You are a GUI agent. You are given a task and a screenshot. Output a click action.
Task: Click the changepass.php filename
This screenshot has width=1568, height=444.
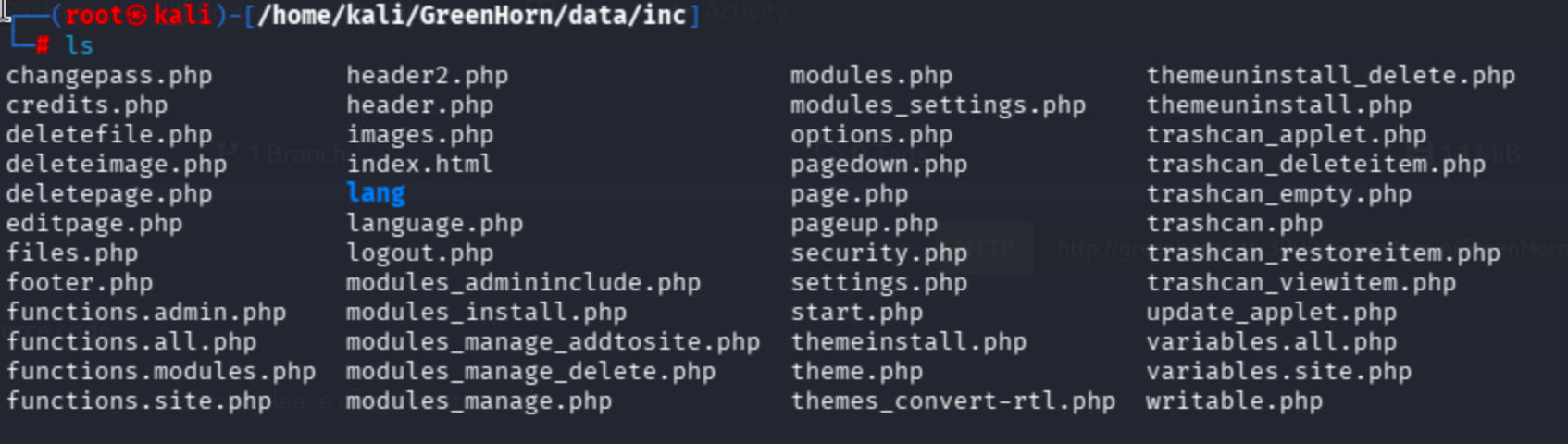coord(109,76)
